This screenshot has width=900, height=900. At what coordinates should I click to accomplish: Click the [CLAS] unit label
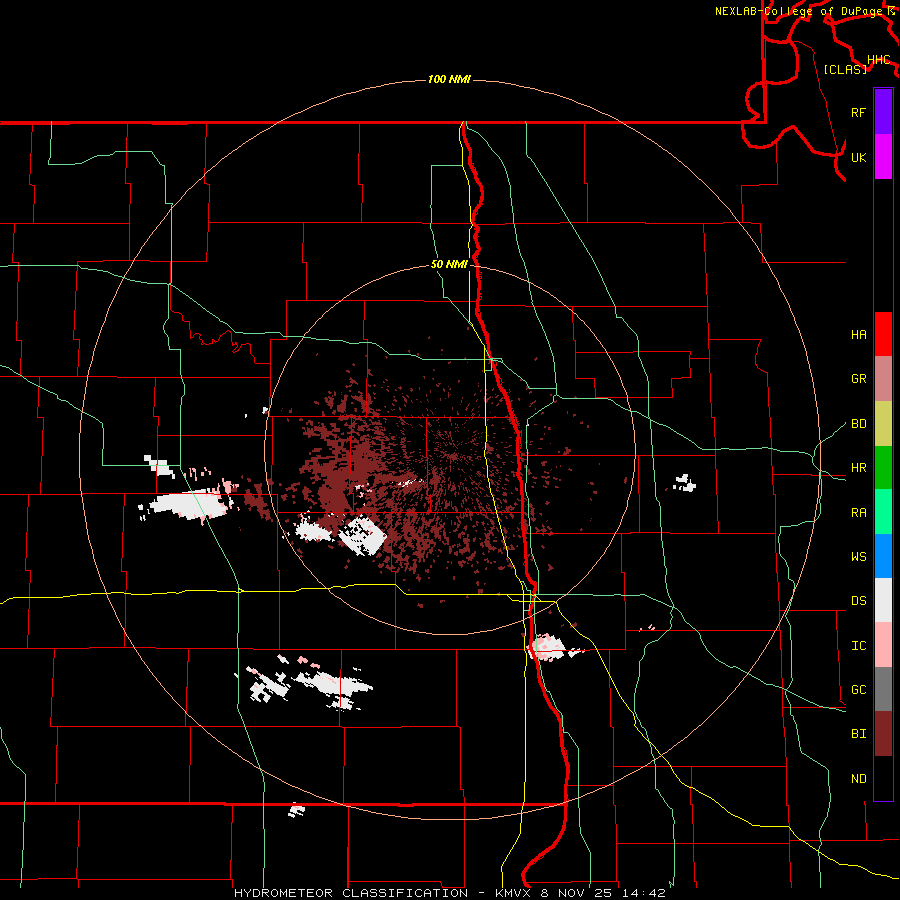point(845,69)
